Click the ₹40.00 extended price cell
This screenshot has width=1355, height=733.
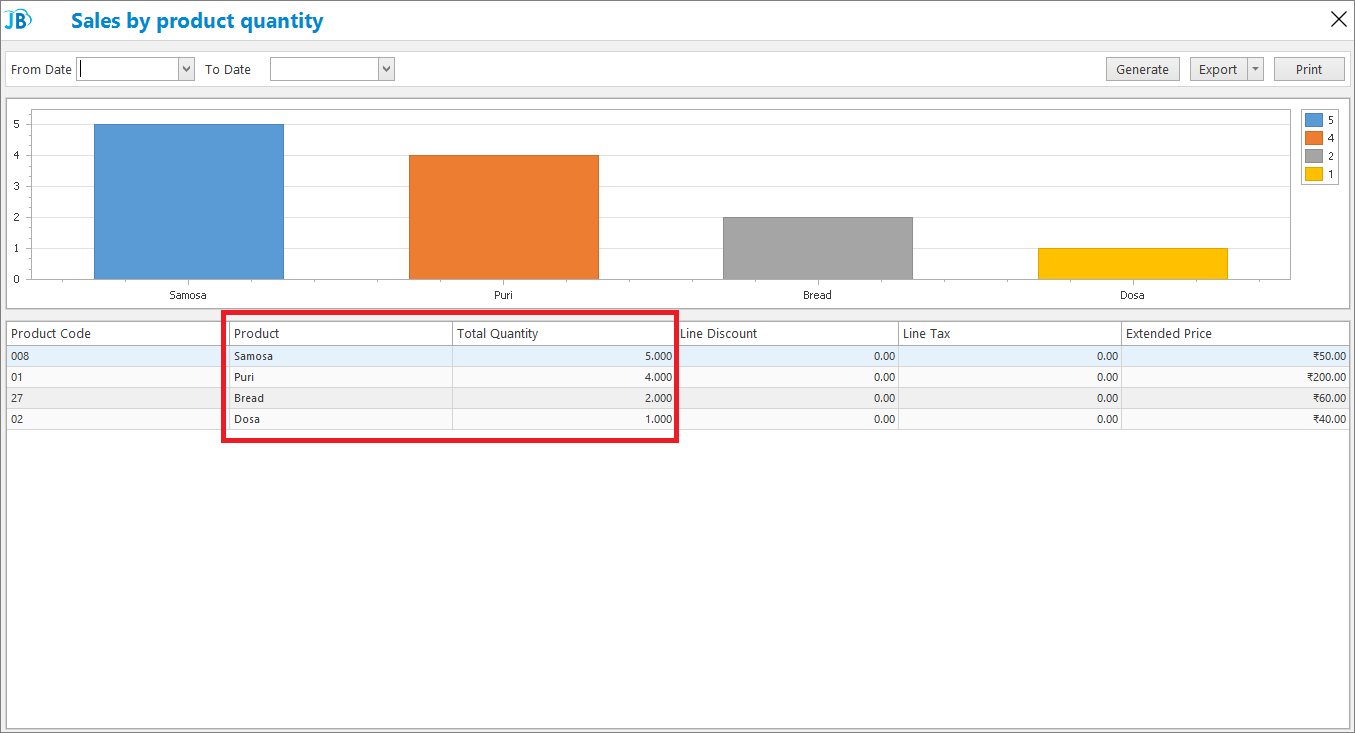pyautogui.click(x=1235, y=419)
